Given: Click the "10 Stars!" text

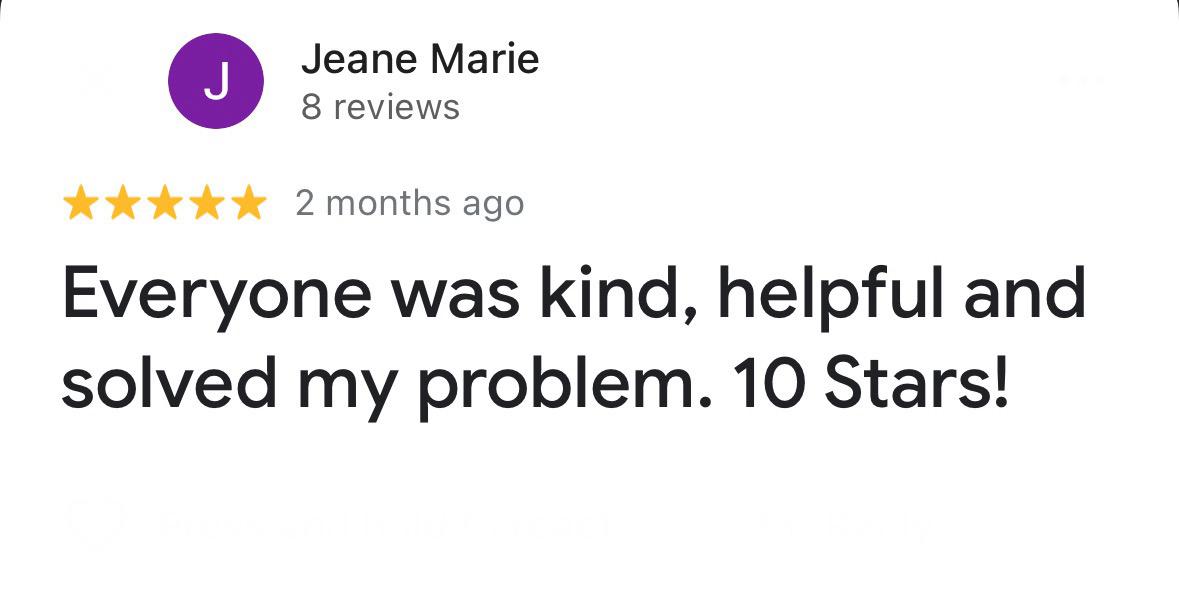Looking at the screenshot, I should click(871, 384).
